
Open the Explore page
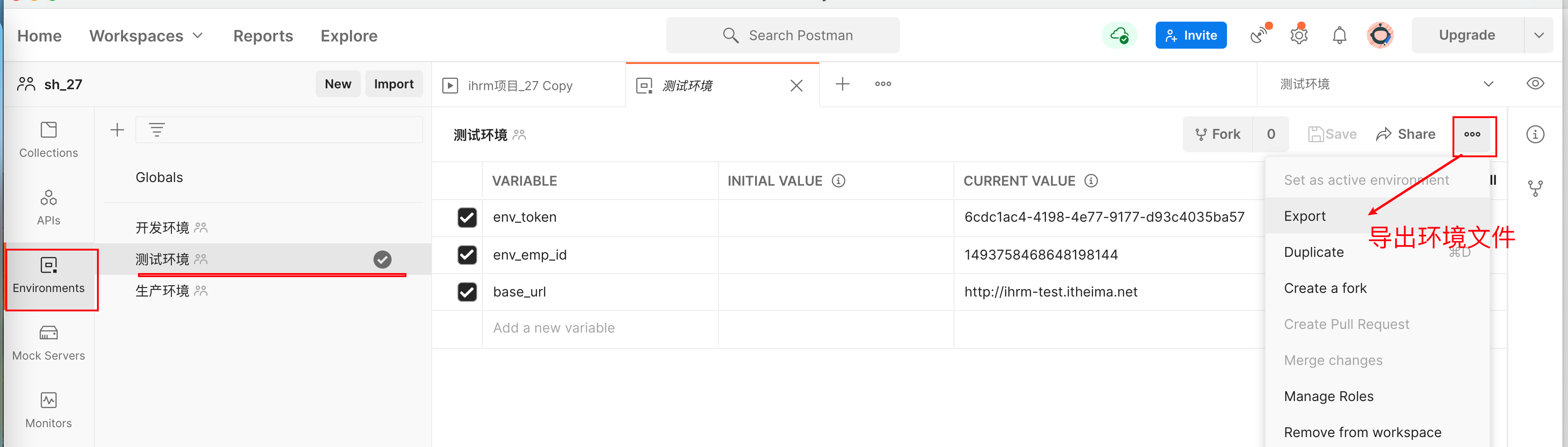click(x=349, y=36)
